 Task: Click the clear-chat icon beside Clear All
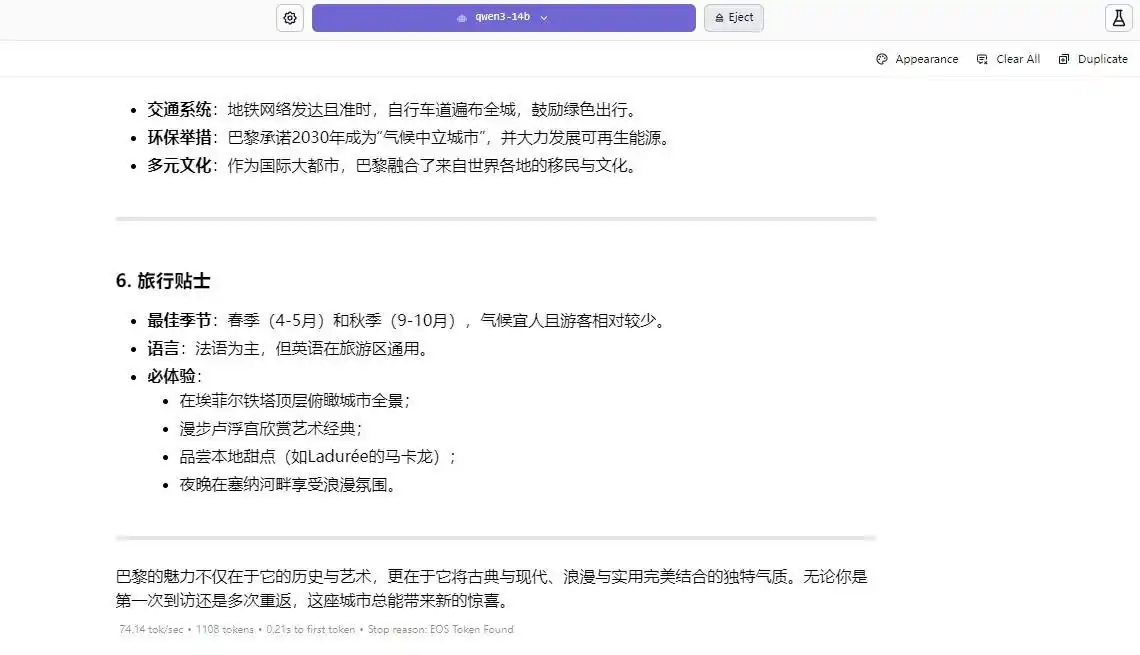(984, 59)
